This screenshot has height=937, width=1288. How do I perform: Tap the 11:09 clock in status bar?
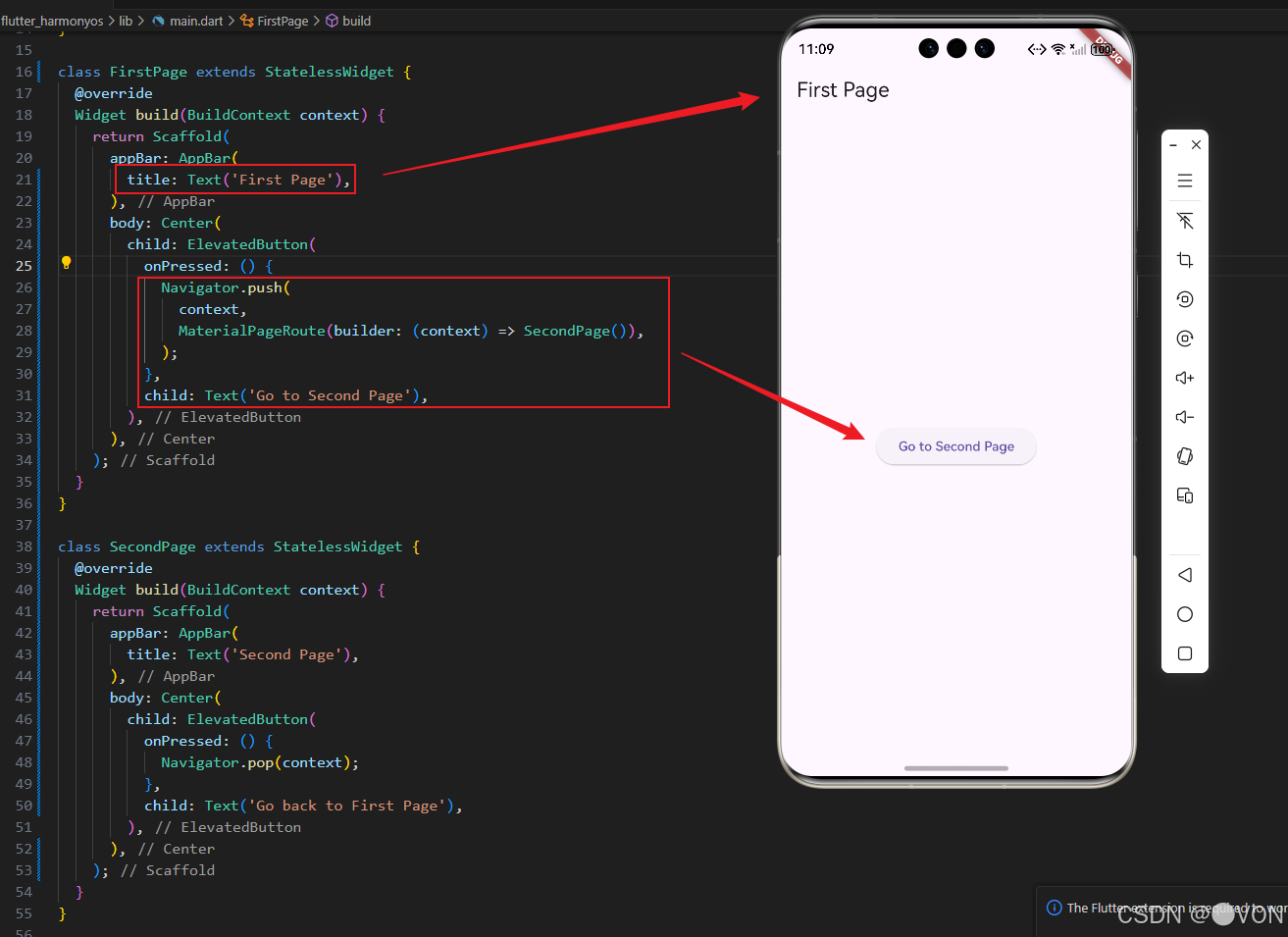tap(816, 49)
